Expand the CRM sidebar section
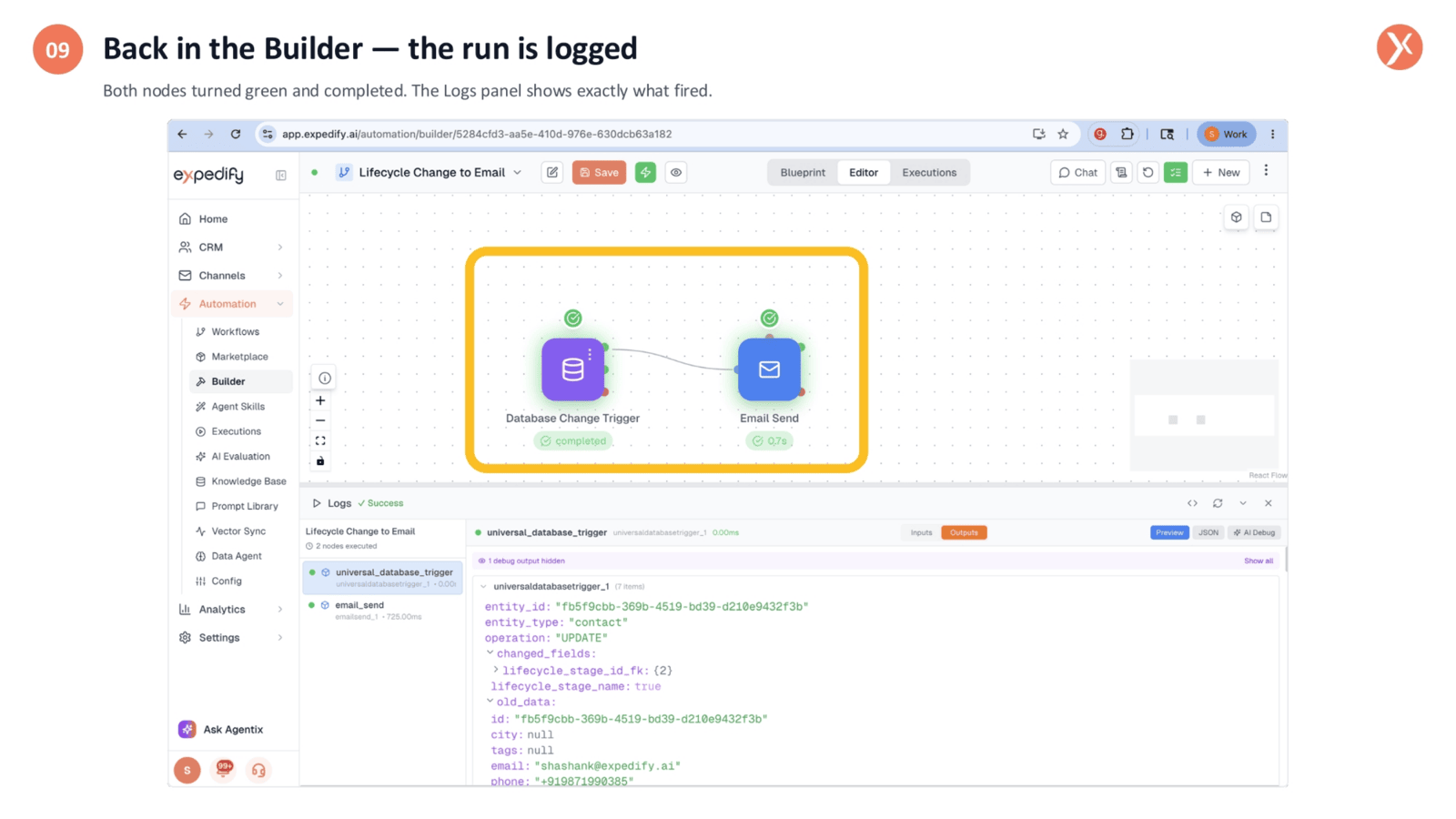Image resolution: width=1456 pixels, height=819 pixels. 231,247
